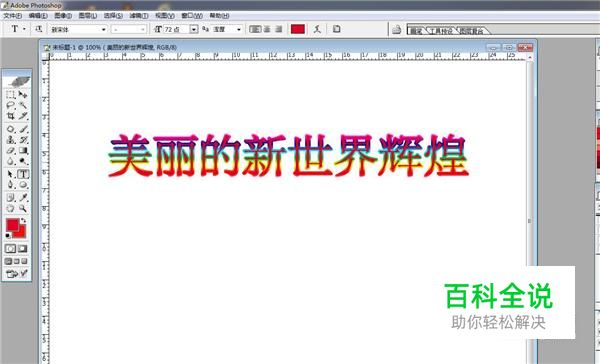The height and width of the screenshot is (364, 600).
Task: Click the Jump to ImageReady button
Action: 16,273
